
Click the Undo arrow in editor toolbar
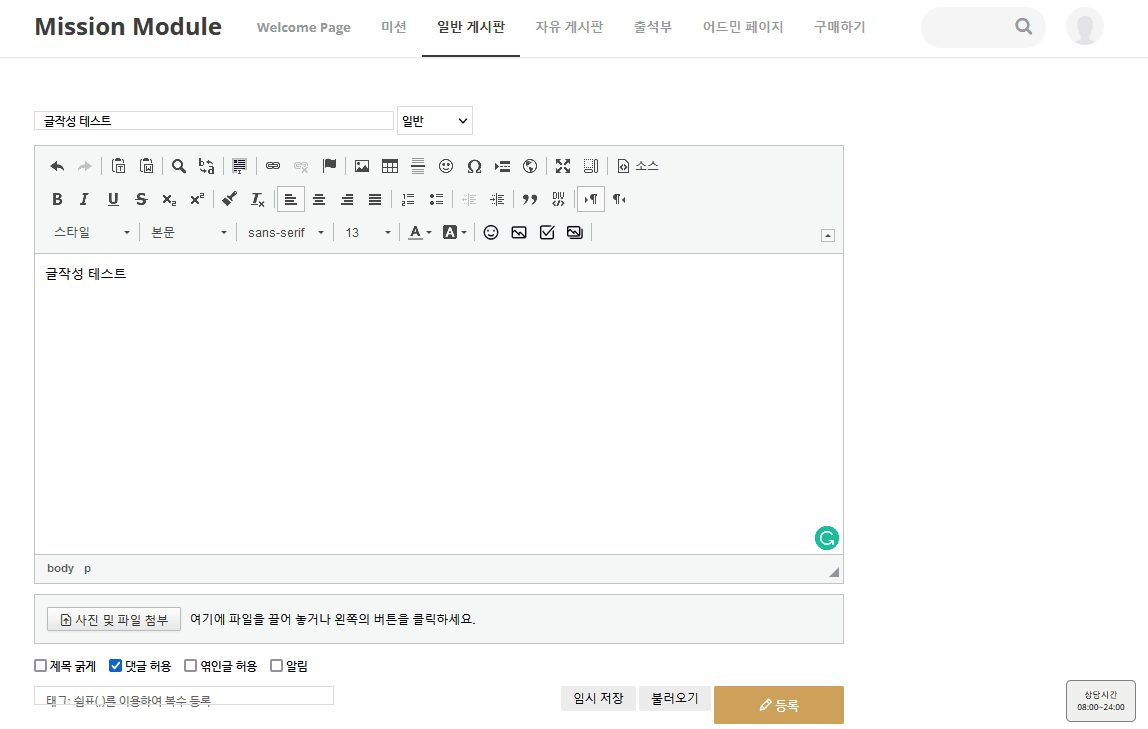[x=57, y=166]
